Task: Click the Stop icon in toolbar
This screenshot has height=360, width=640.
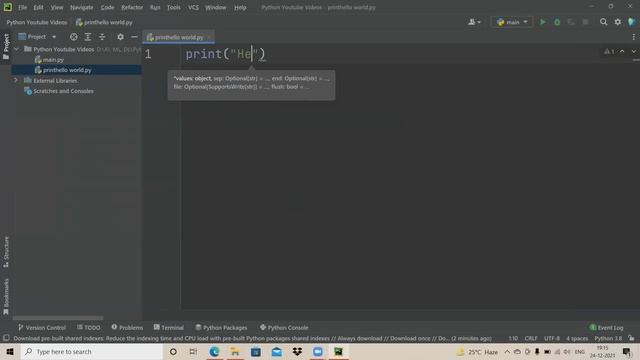Action: 585,22
